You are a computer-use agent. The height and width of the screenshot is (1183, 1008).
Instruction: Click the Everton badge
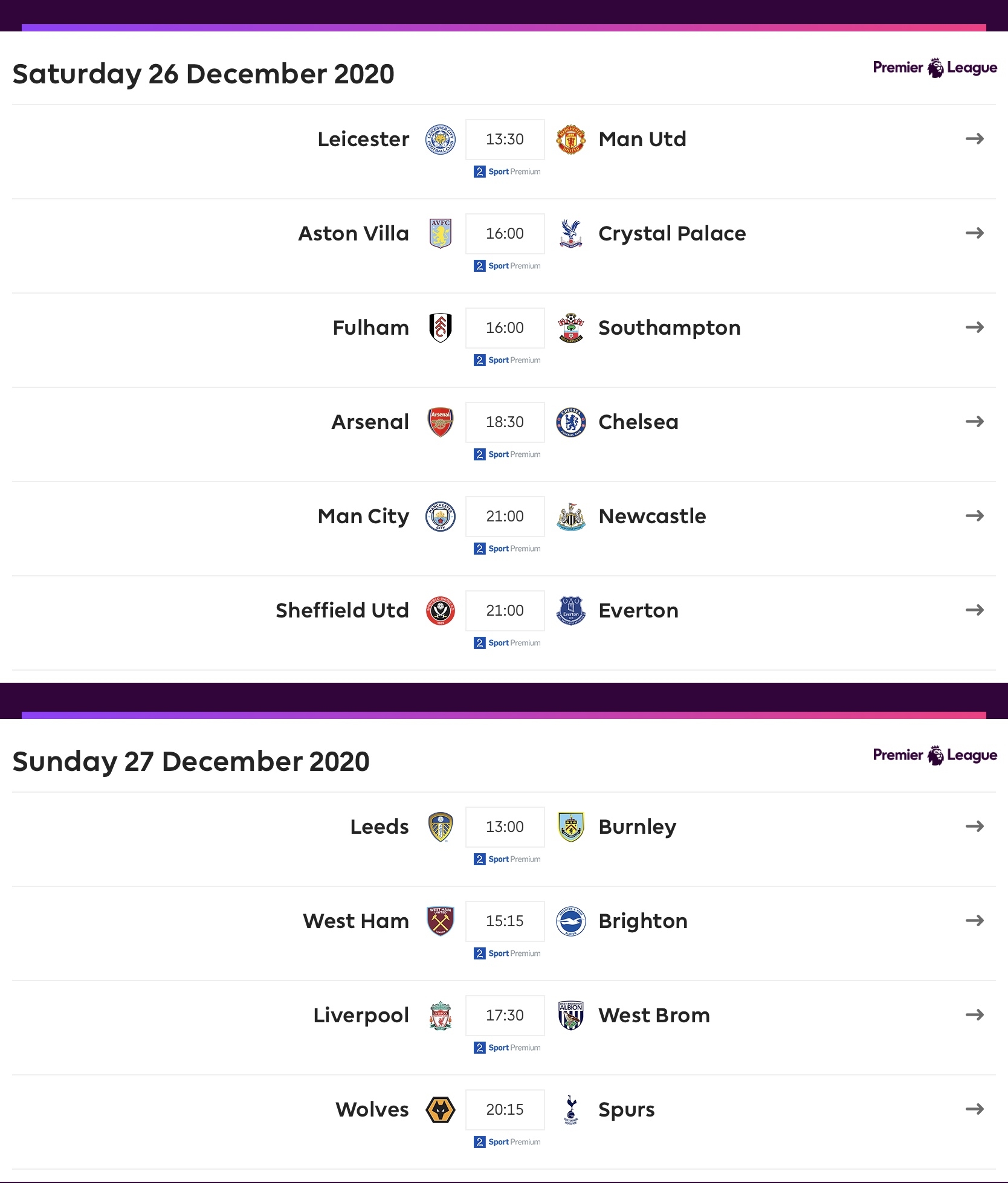tap(571, 611)
